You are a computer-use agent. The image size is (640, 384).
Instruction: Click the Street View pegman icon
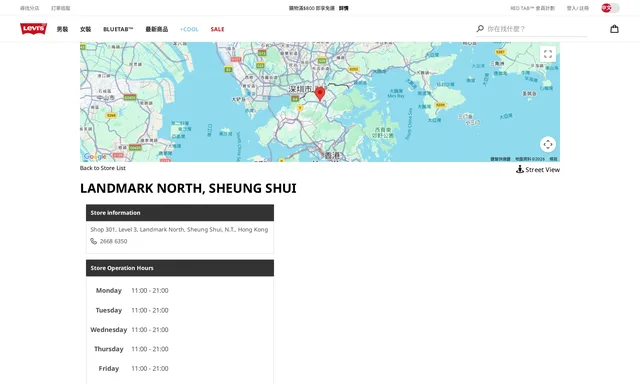pos(520,169)
